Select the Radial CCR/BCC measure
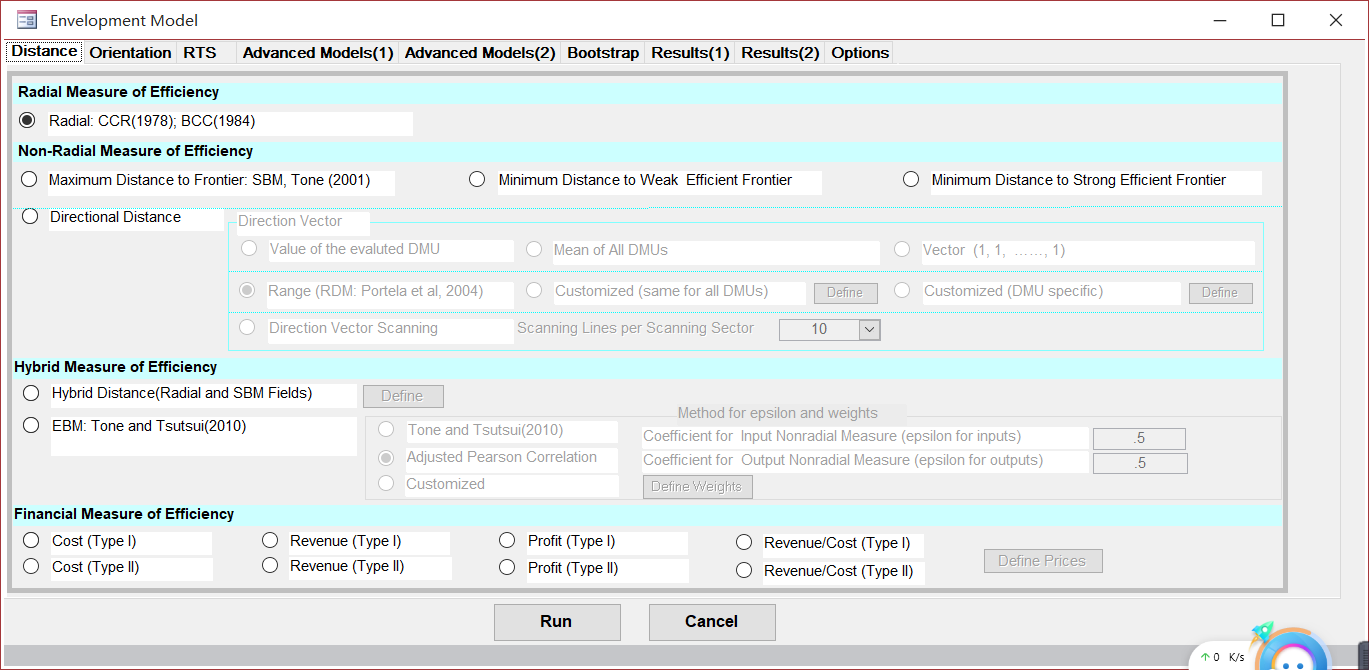Screen dimensions: 1369x670 click(x=28, y=121)
